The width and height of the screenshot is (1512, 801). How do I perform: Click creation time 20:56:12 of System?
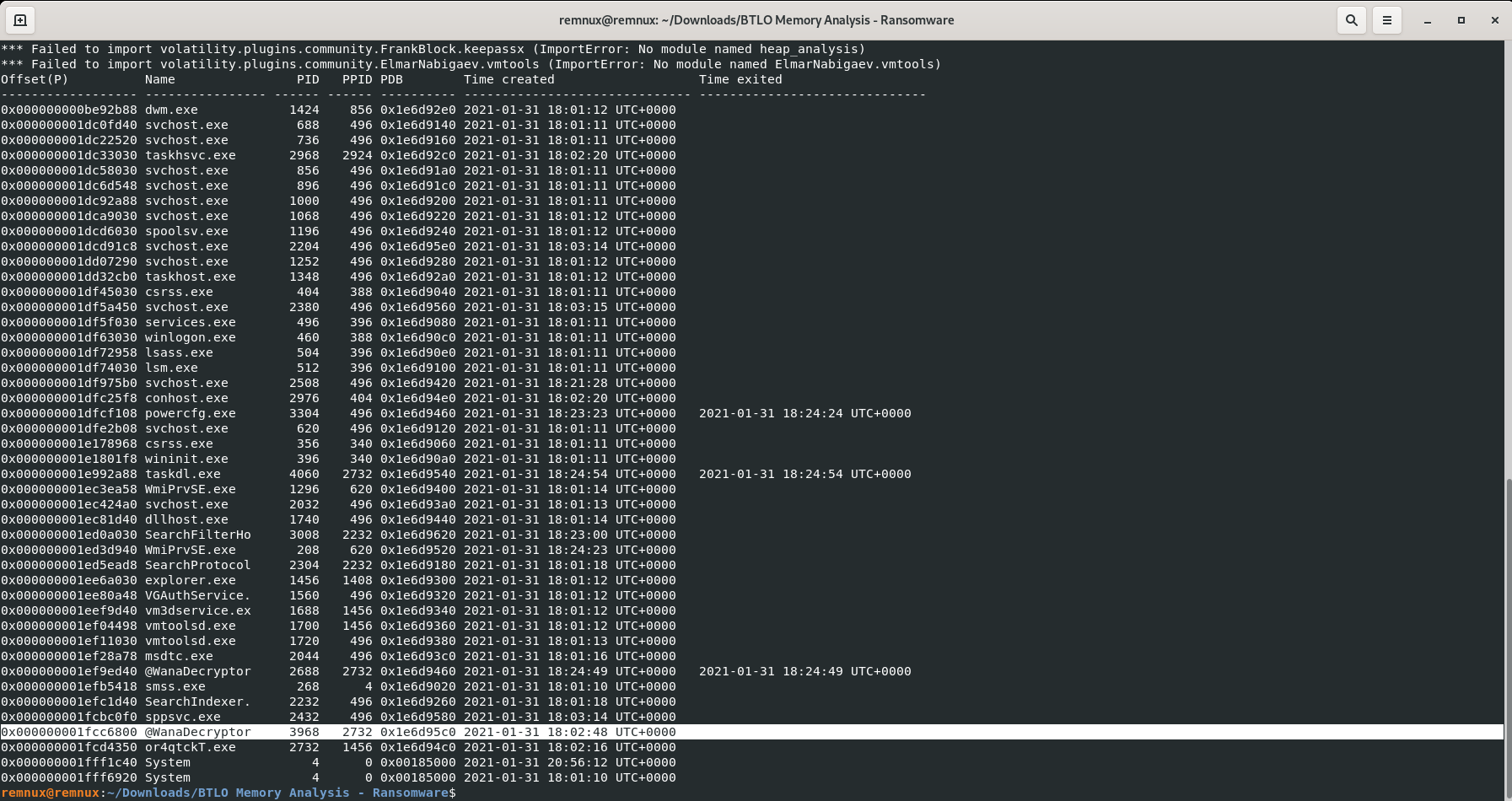[x=570, y=762]
